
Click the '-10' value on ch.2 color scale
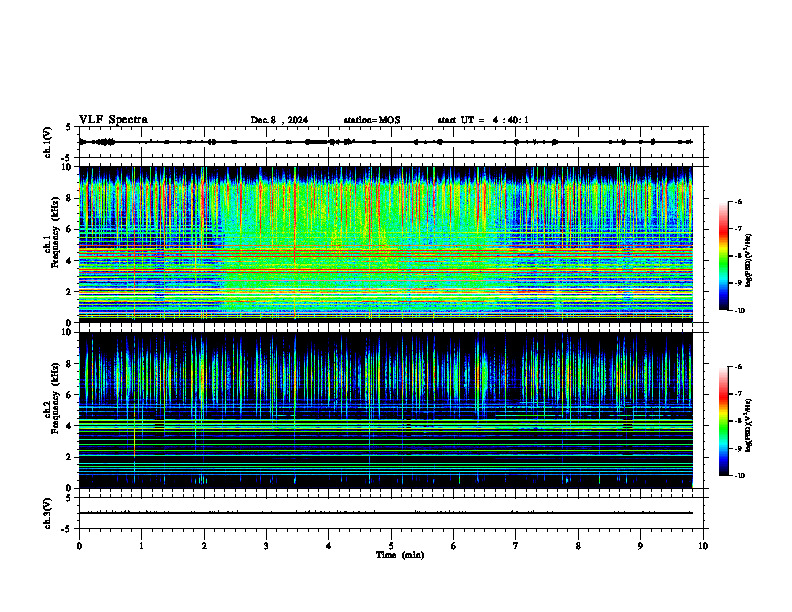[739, 476]
